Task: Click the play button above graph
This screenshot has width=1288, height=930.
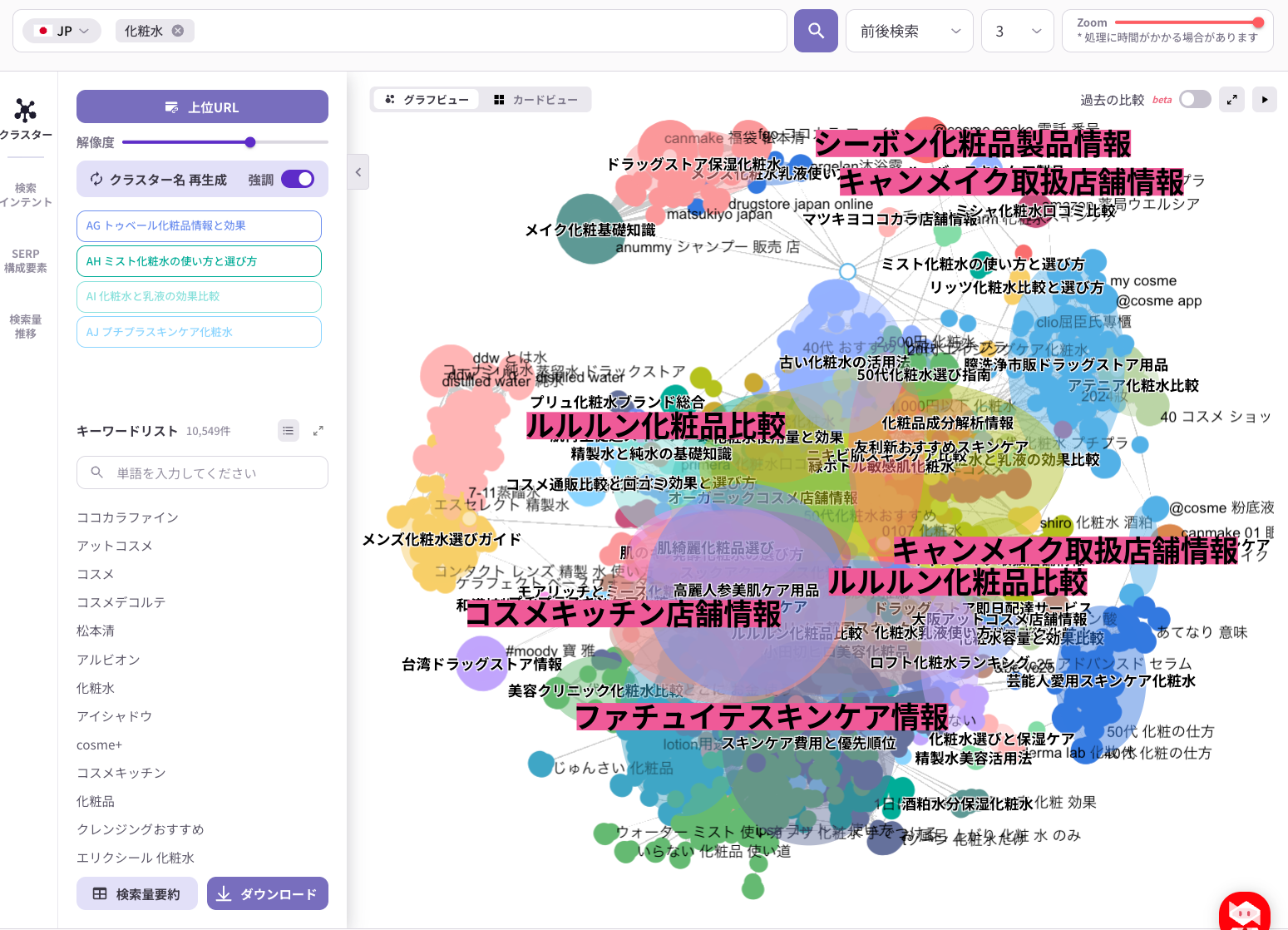Action: [x=1265, y=100]
